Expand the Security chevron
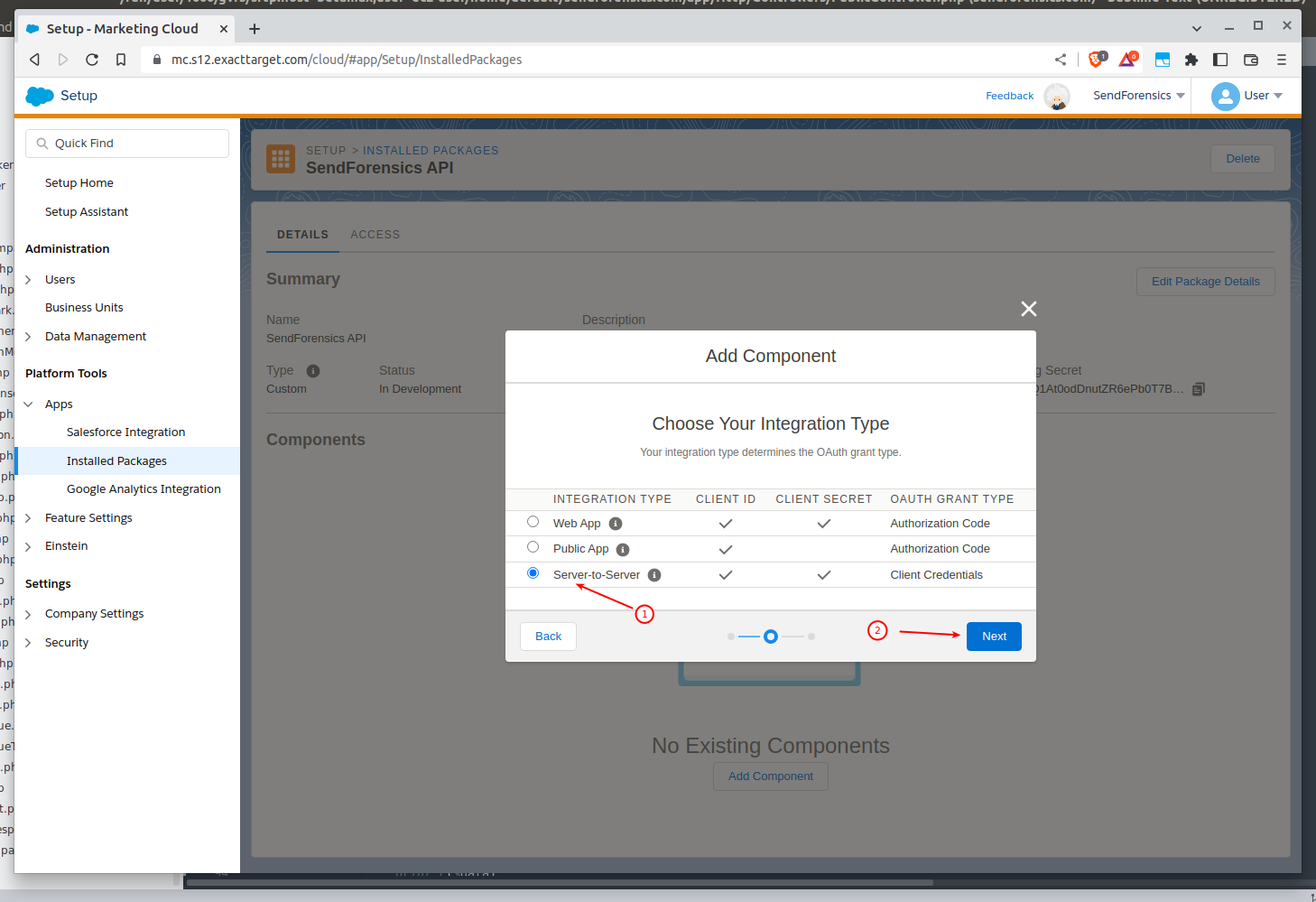 28,643
